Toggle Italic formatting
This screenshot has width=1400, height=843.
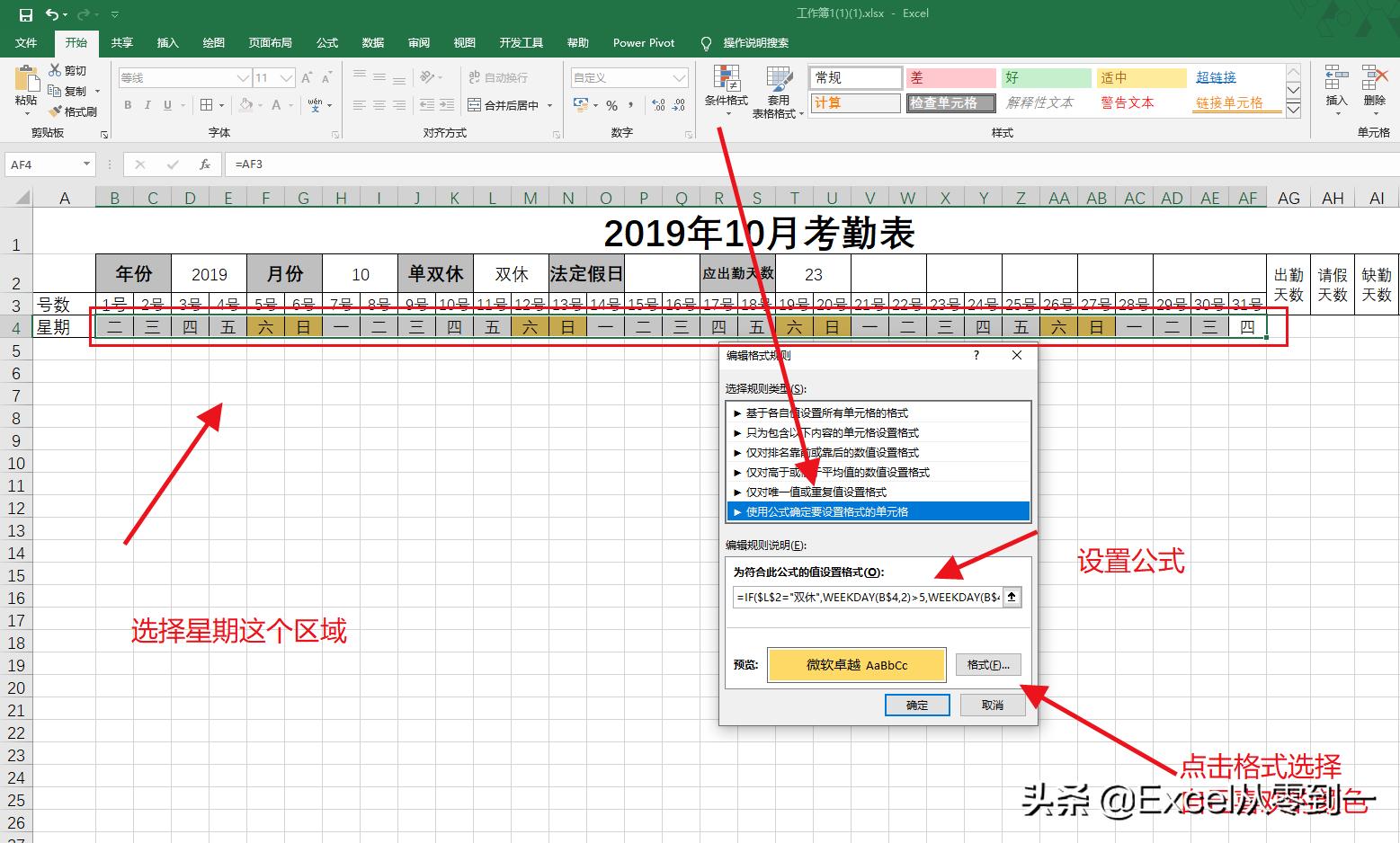(147, 105)
